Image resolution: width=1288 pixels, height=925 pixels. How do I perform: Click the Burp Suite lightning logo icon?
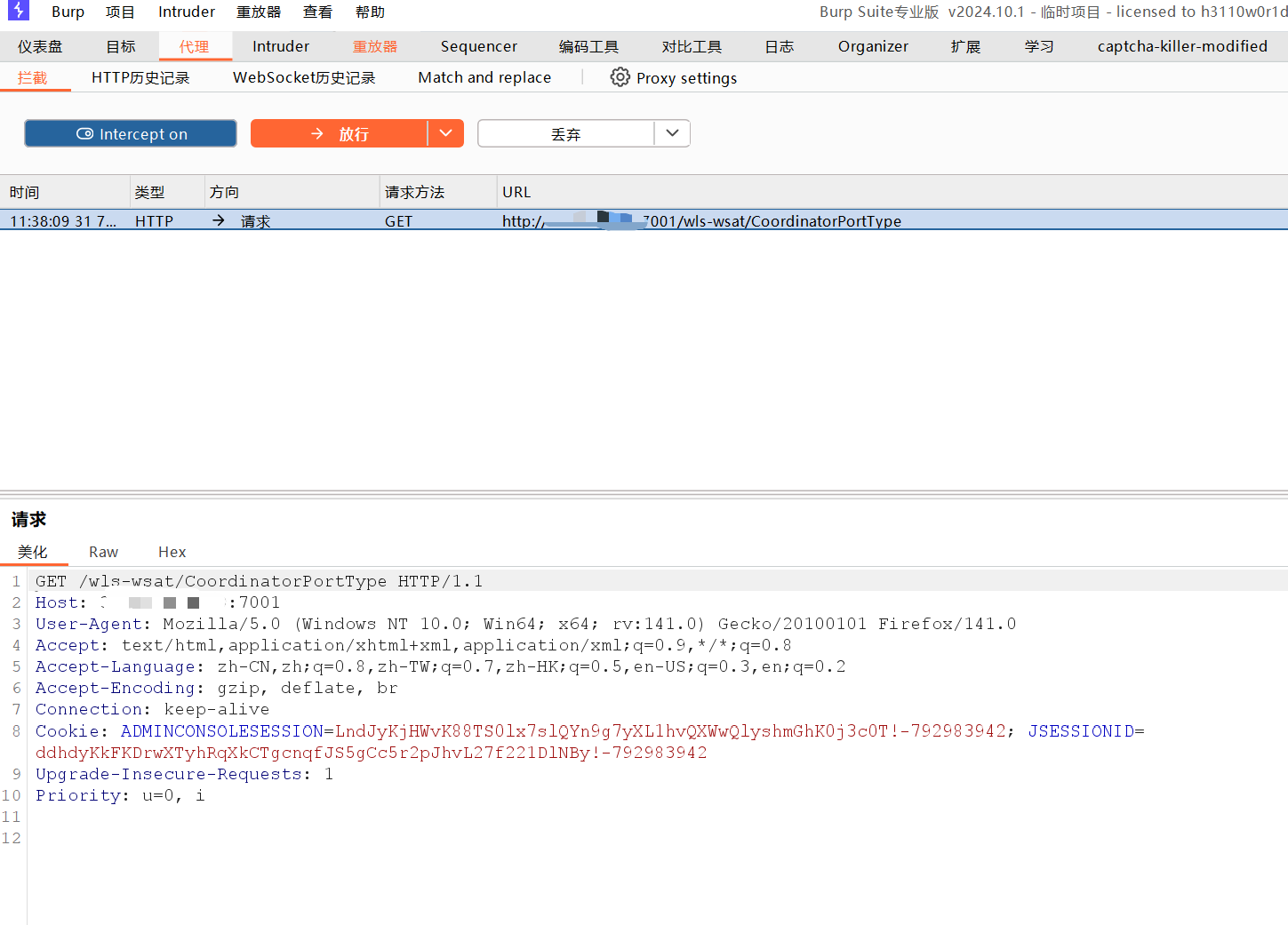tap(18, 11)
